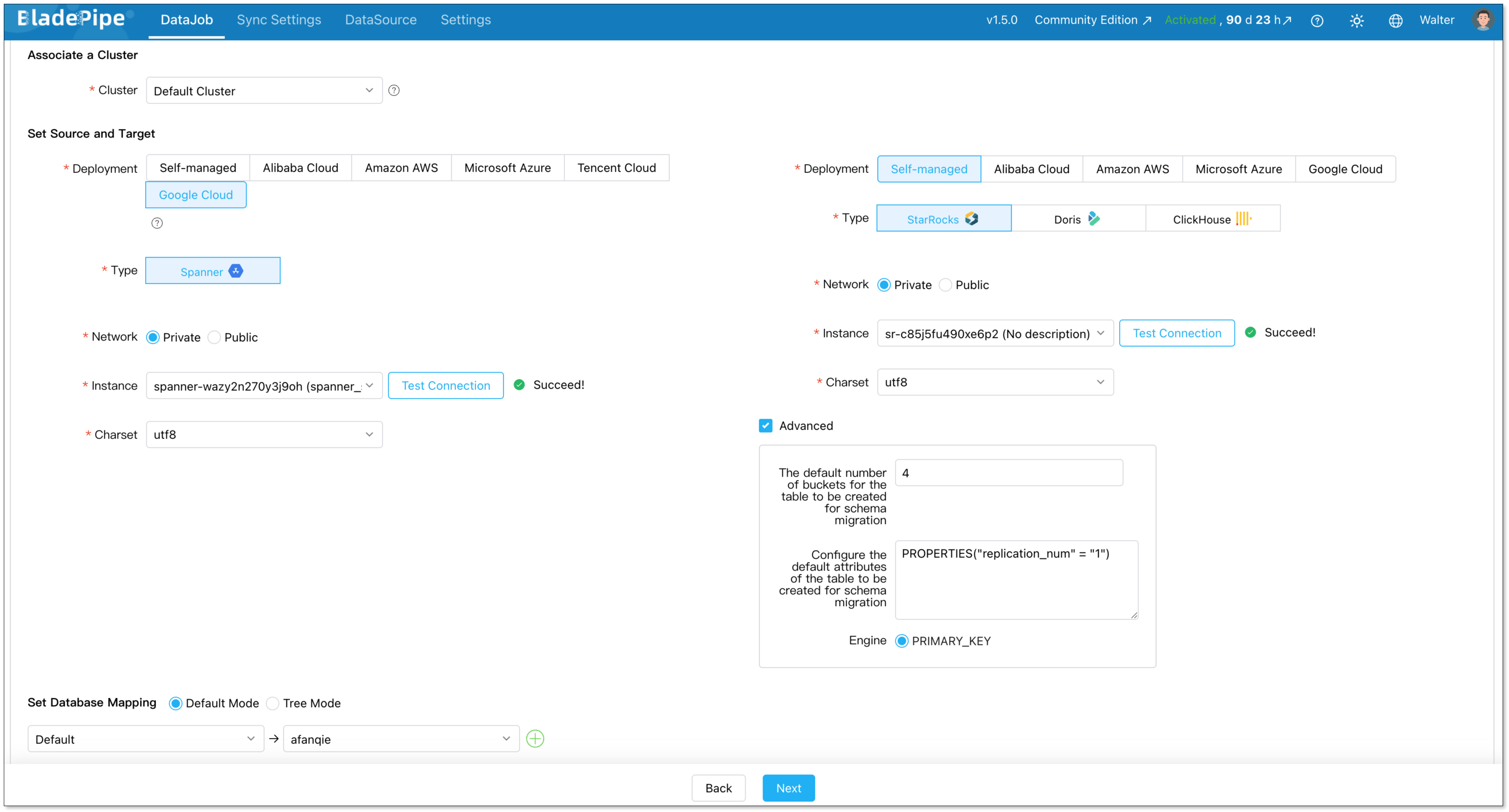Choose Tree Mode mapping
Viewport: 1509px width, 812px height.
click(x=272, y=703)
